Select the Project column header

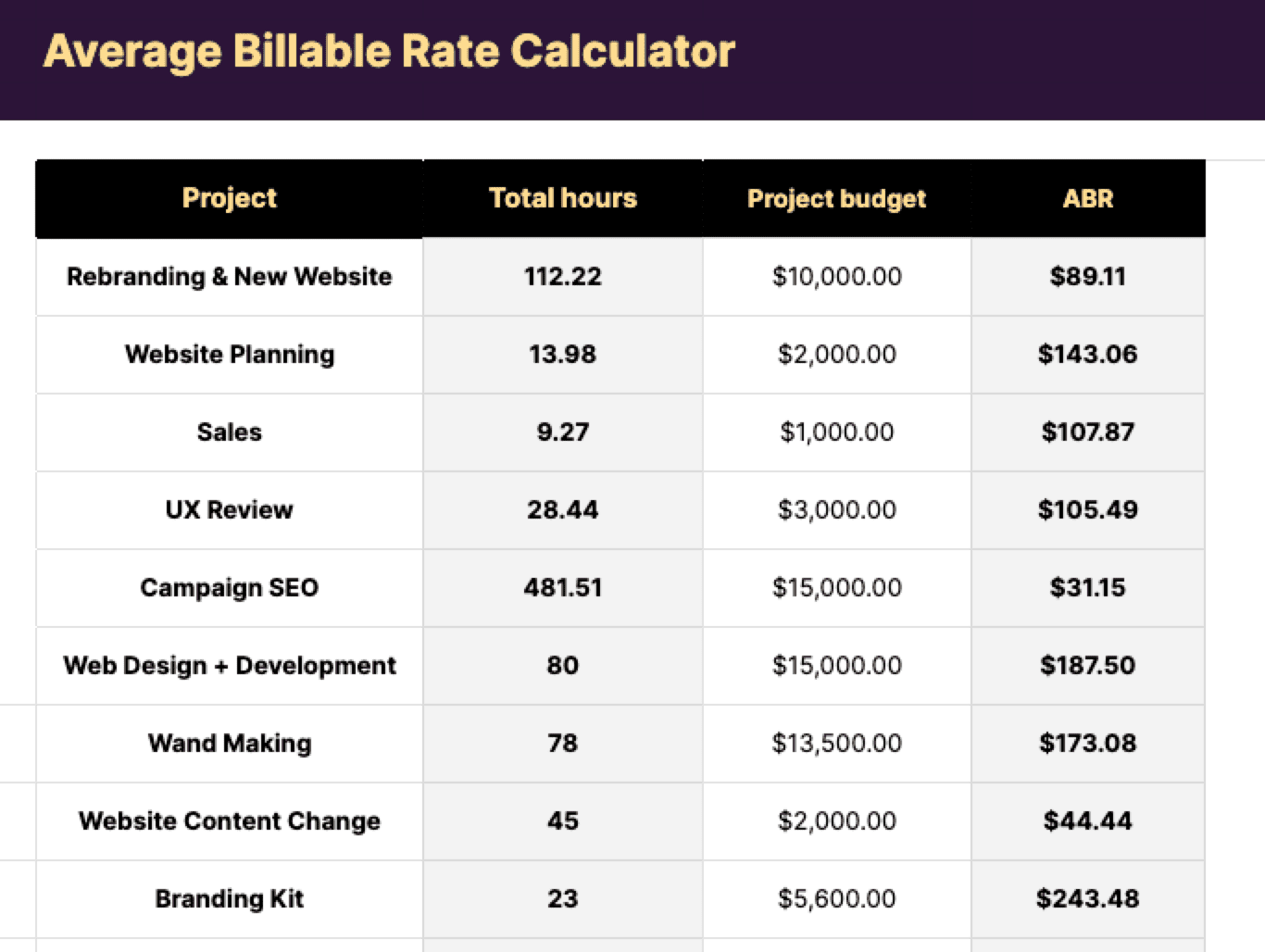point(230,198)
